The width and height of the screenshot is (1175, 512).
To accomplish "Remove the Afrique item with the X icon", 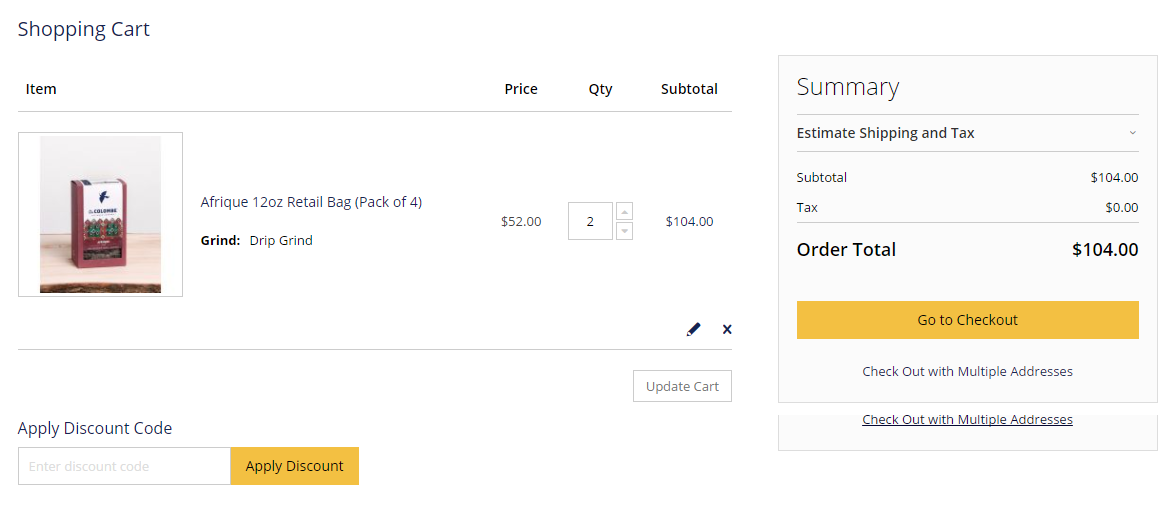I will [727, 329].
